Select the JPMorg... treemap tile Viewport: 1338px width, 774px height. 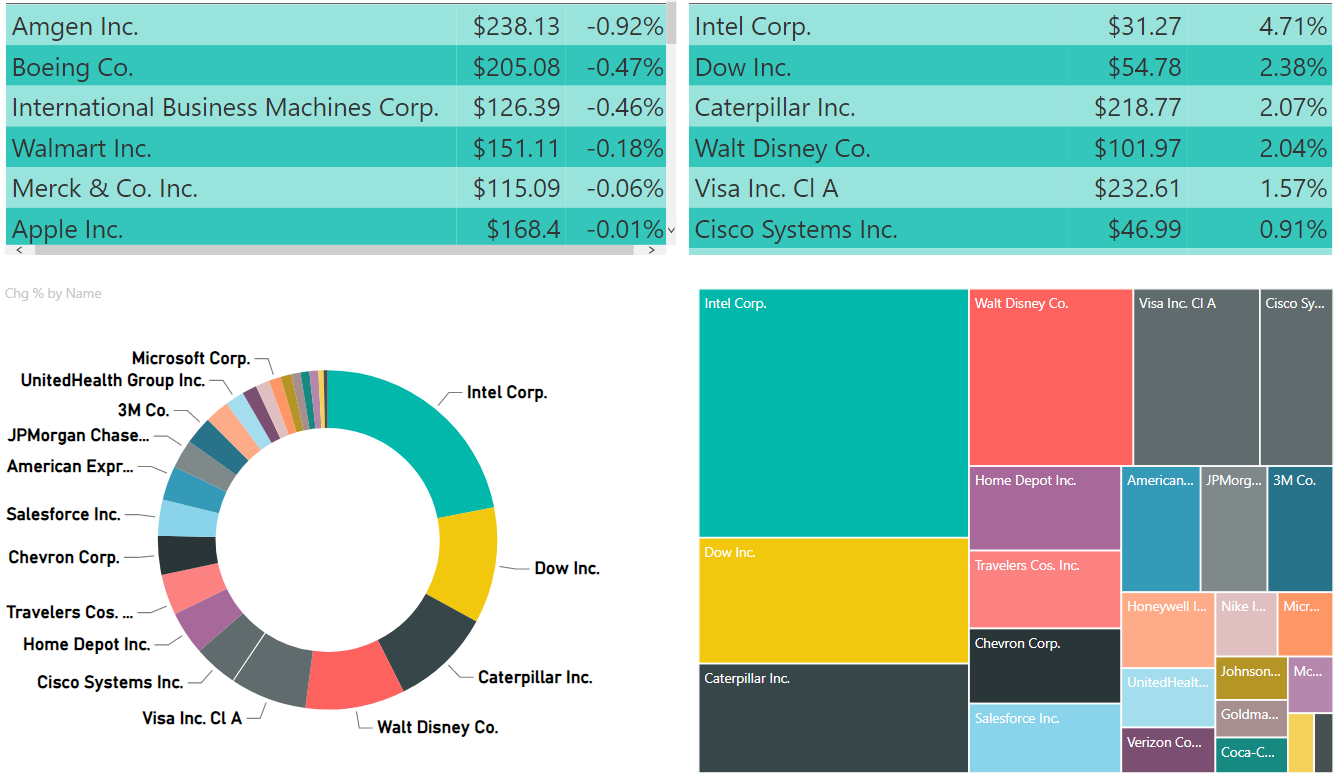pos(1233,529)
